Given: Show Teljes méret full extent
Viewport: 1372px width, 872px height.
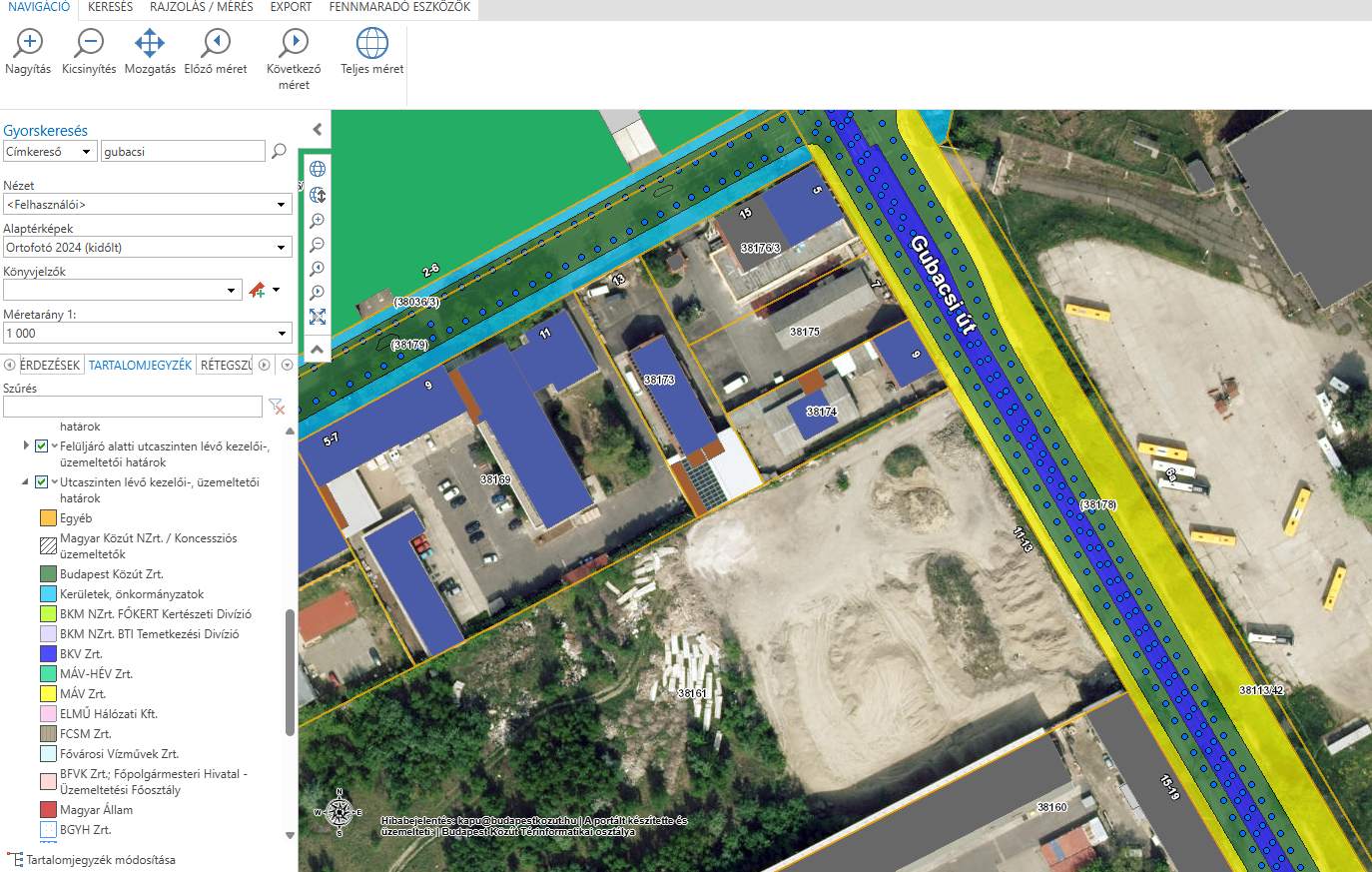Looking at the screenshot, I should [x=372, y=52].
